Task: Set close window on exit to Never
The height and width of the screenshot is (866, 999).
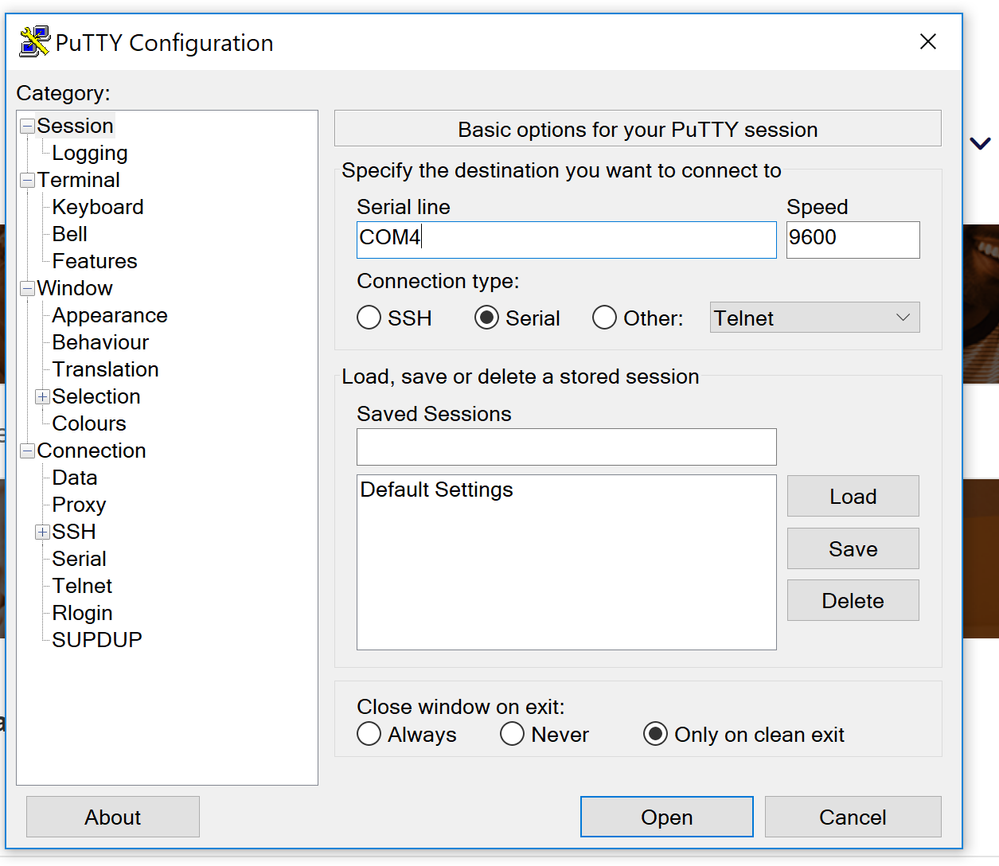Action: (513, 734)
